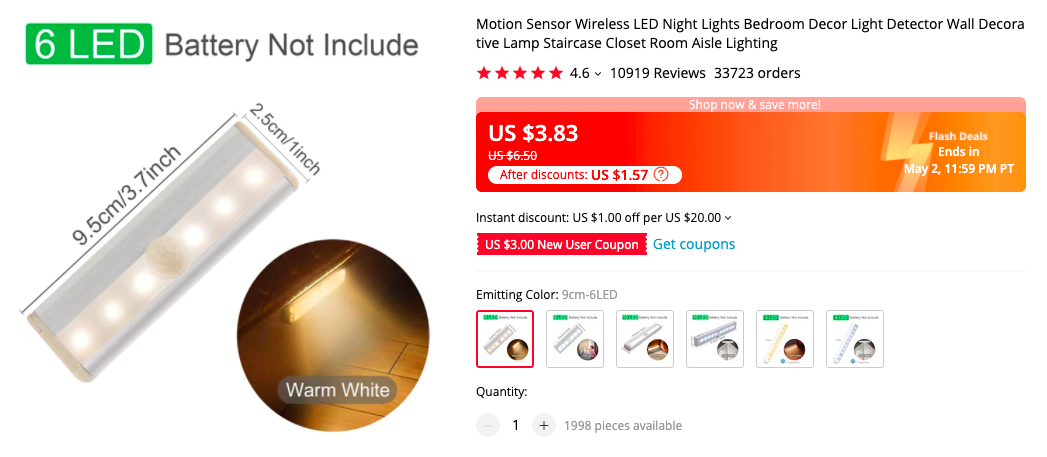1047x457 pixels.
Task: Choose the third variant thumbnail, 10 LED warm
Action: click(x=645, y=339)
